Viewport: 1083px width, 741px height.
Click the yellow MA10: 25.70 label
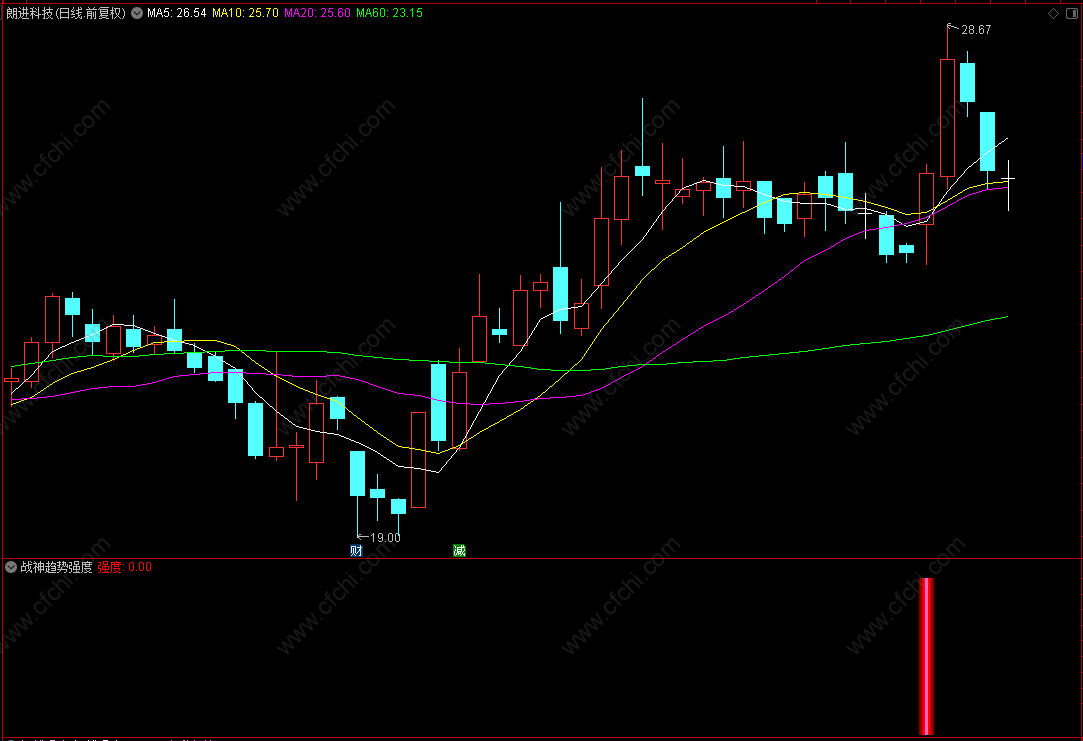pos(245,13)
